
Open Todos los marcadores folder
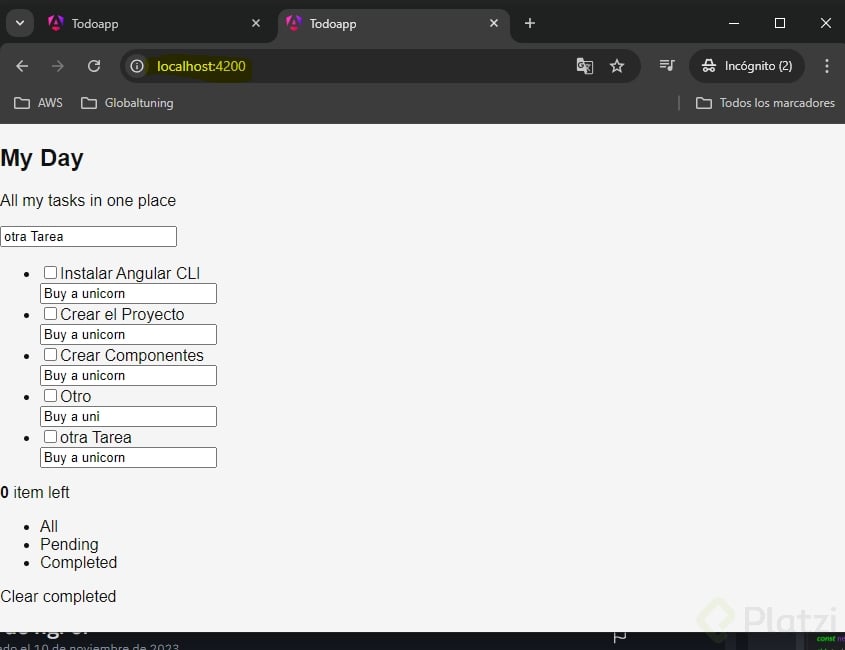[765, 103]
